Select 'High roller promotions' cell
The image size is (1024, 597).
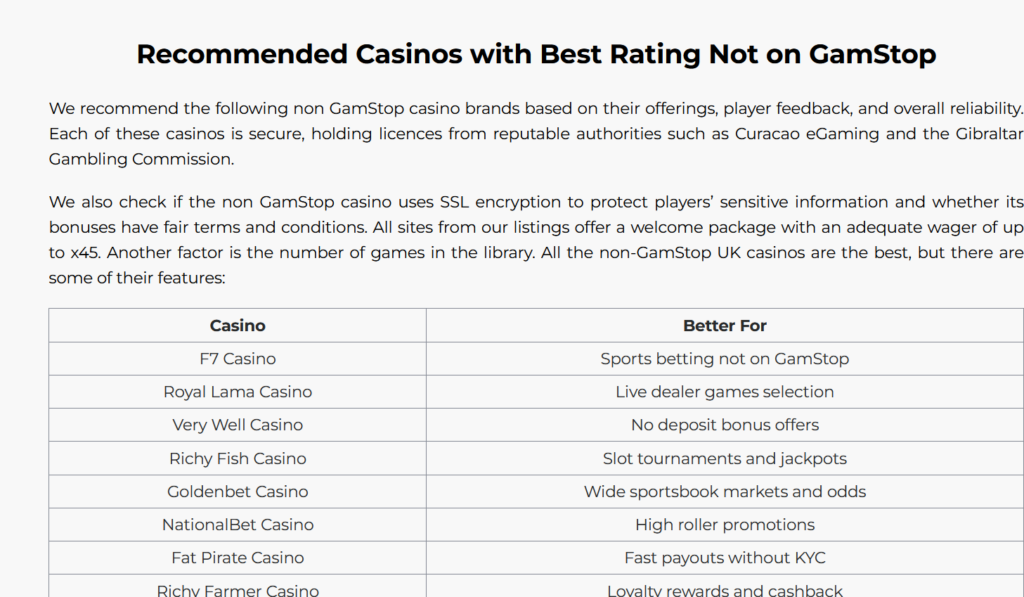pyautogui.click(x=725, y=524)
